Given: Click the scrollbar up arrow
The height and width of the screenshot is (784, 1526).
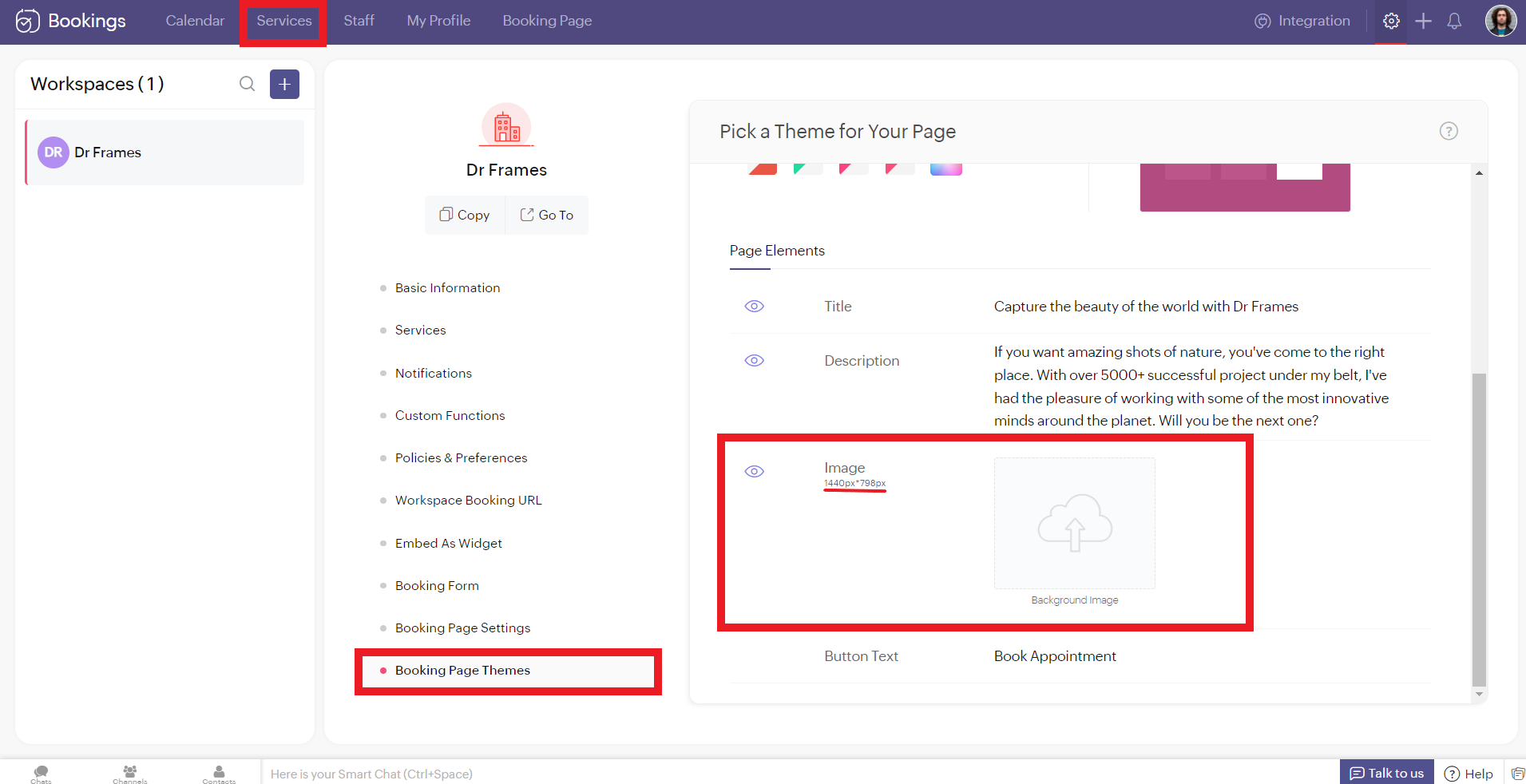Looking at the screenshot, I should [x=1479, y=173].
